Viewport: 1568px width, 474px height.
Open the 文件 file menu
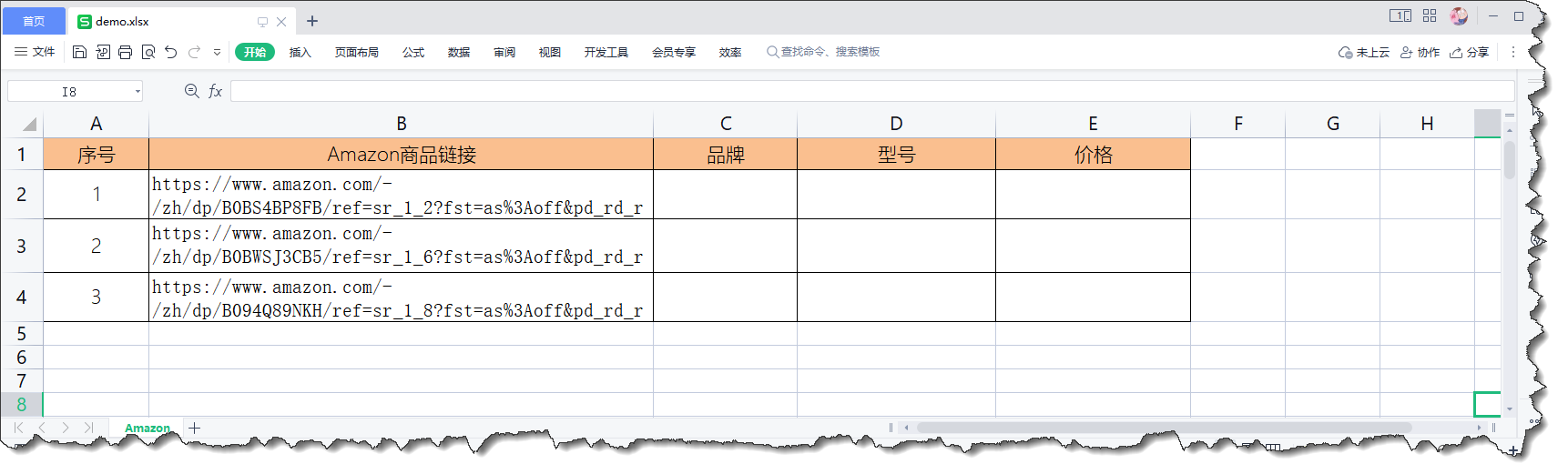tap(35, 52)
